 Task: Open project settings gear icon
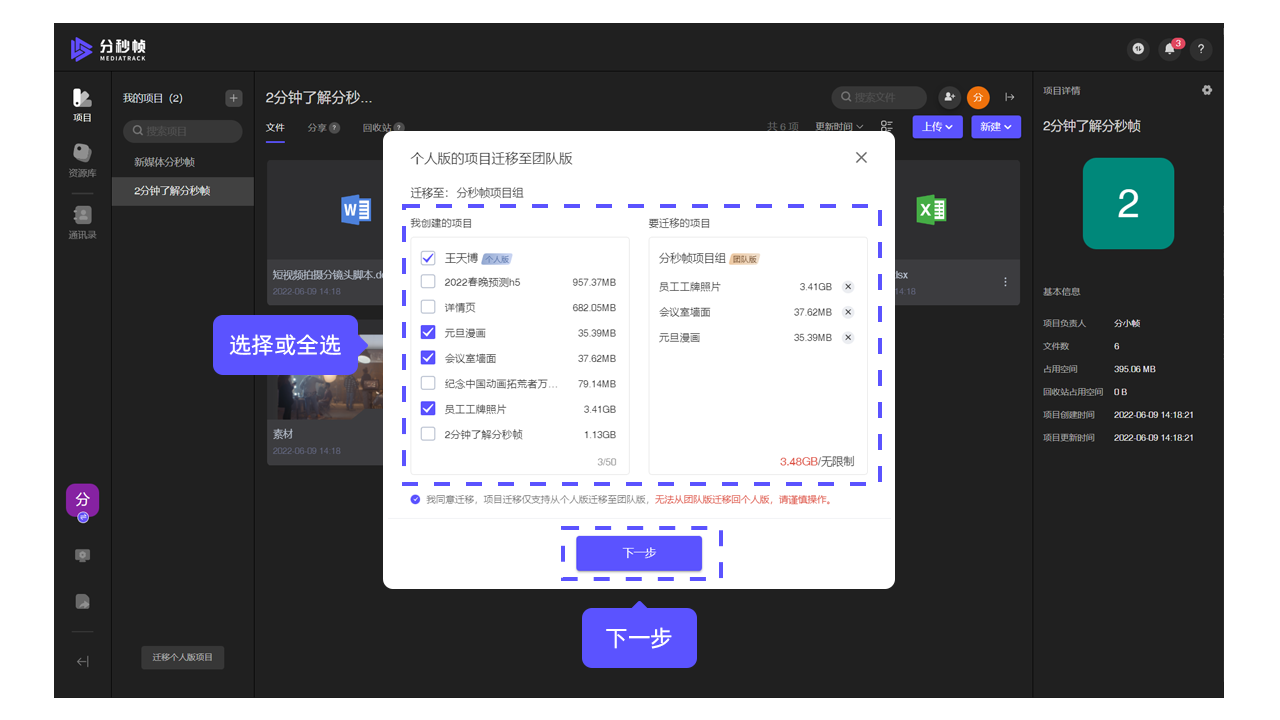pos(1207,90)
